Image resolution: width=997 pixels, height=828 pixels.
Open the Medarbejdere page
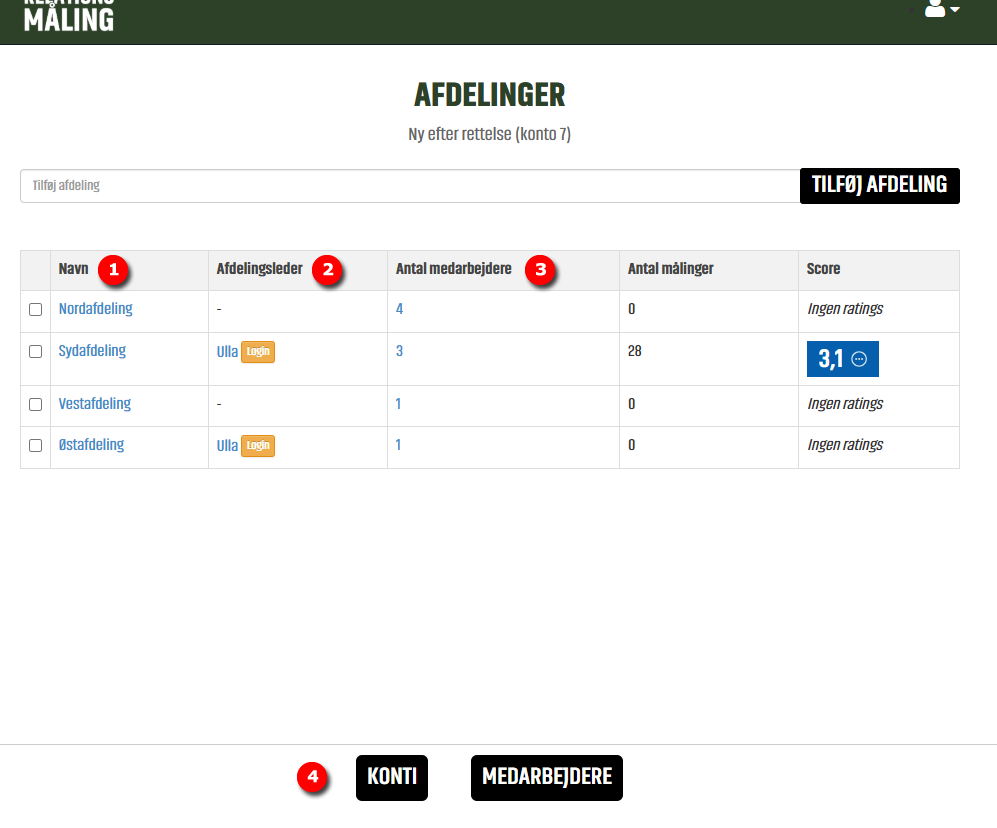click(546, 778)
